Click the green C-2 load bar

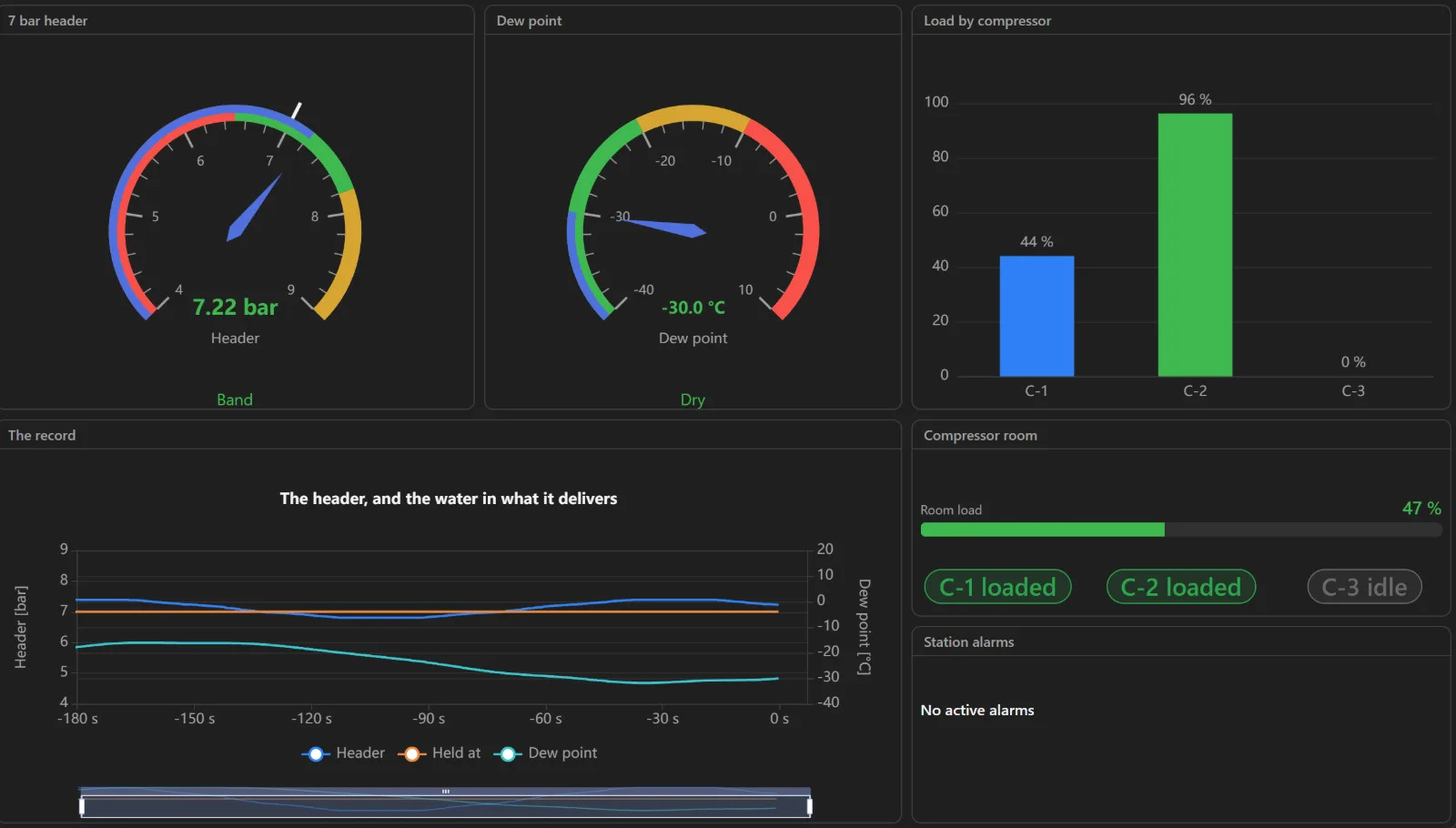(1195, 245)
